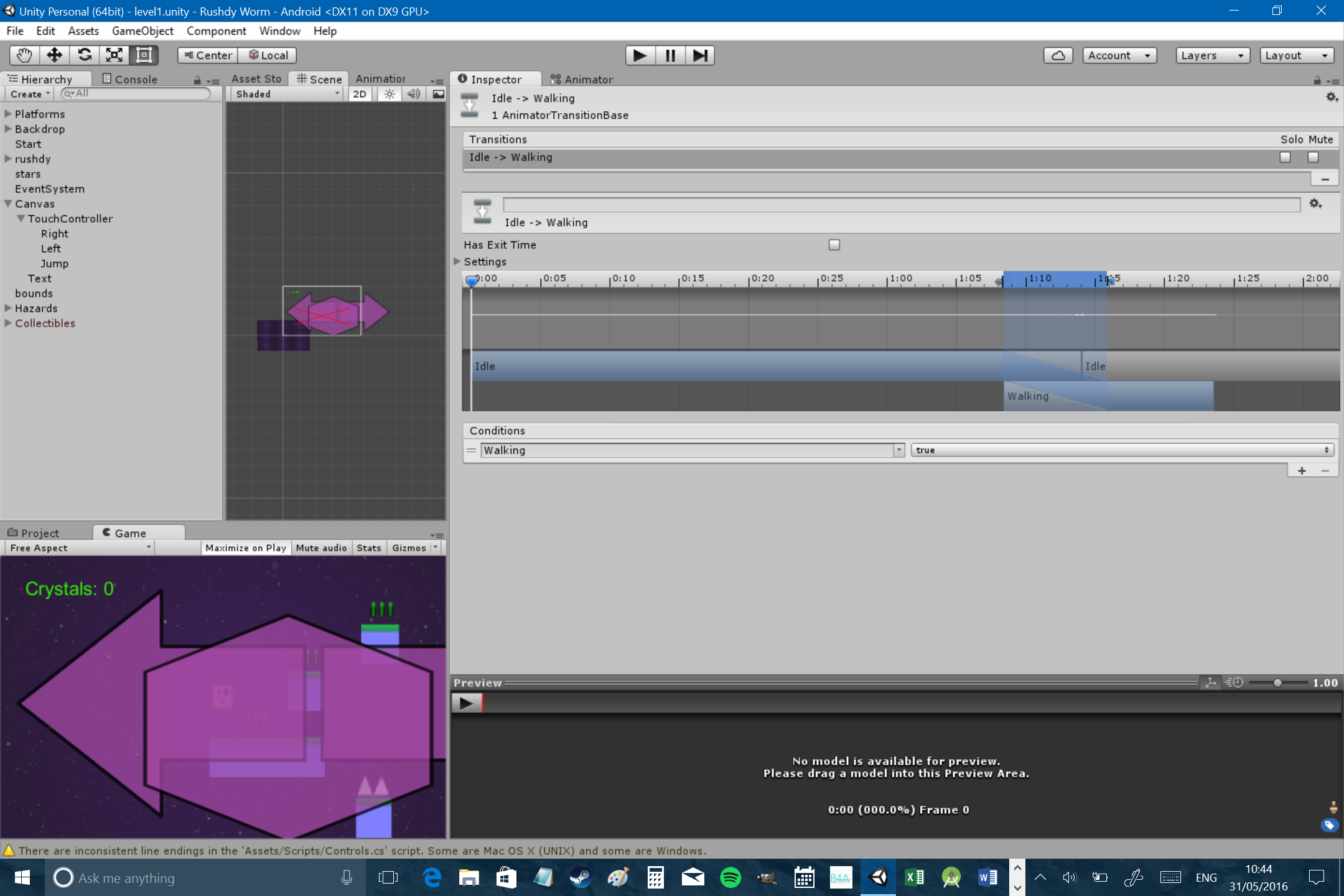
Task: Open the GameObject menu
Action: click(x=142, y=30)
